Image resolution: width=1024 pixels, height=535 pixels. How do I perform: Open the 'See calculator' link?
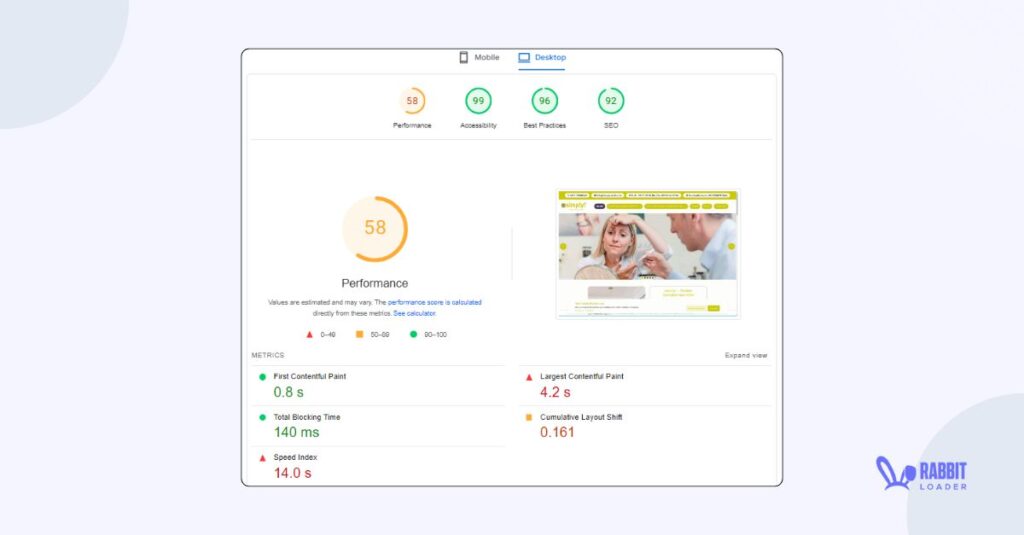click(415, 314)
